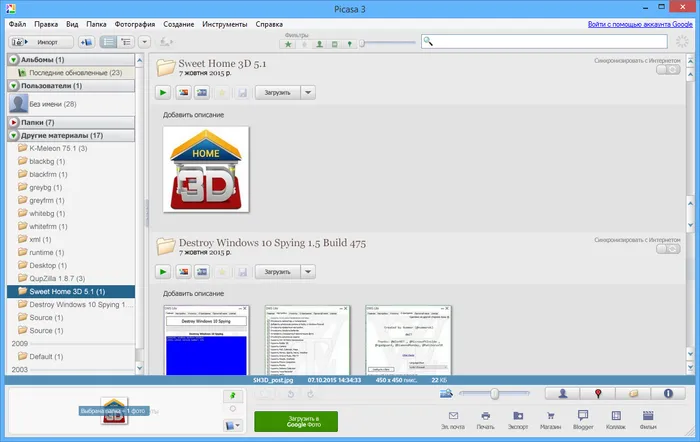Add description for Sweet Home 3D folder
Viewport: 700px width, 442px height.
193,115
